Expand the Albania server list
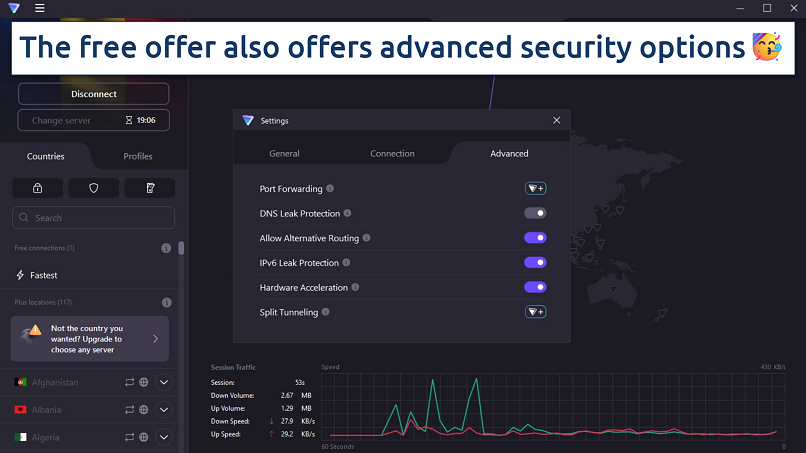806x453 pixels. click(x=165, y=410)
